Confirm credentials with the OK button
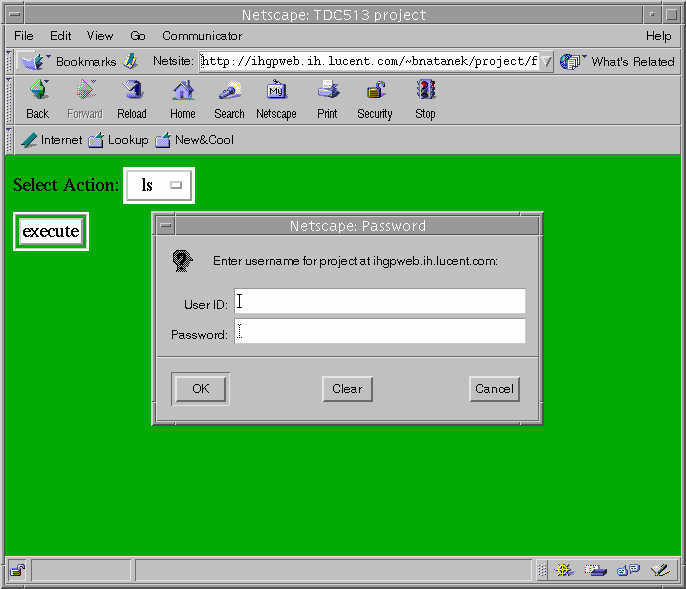The width and height of the screenshot is (686, 589). coord(201,389)
